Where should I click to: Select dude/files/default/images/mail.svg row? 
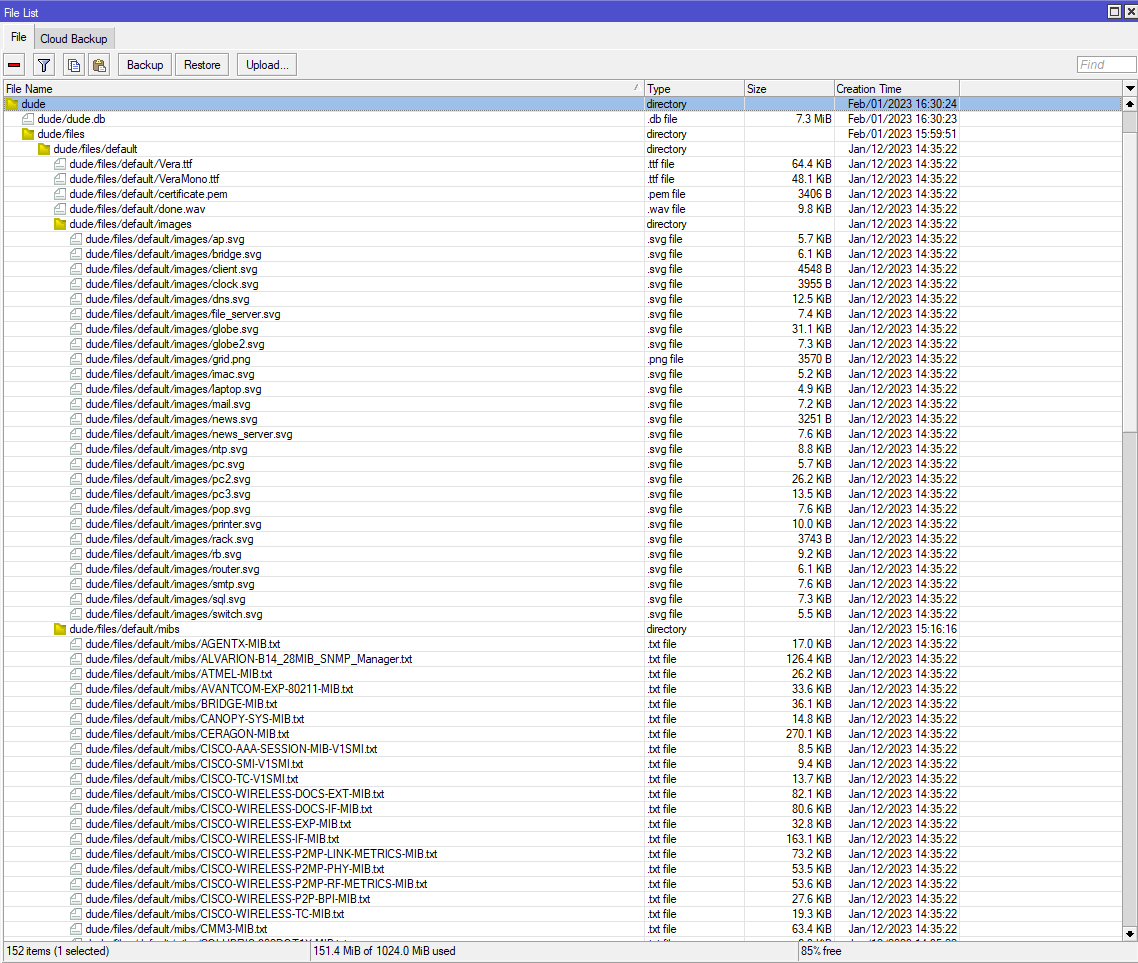(562, 404)
